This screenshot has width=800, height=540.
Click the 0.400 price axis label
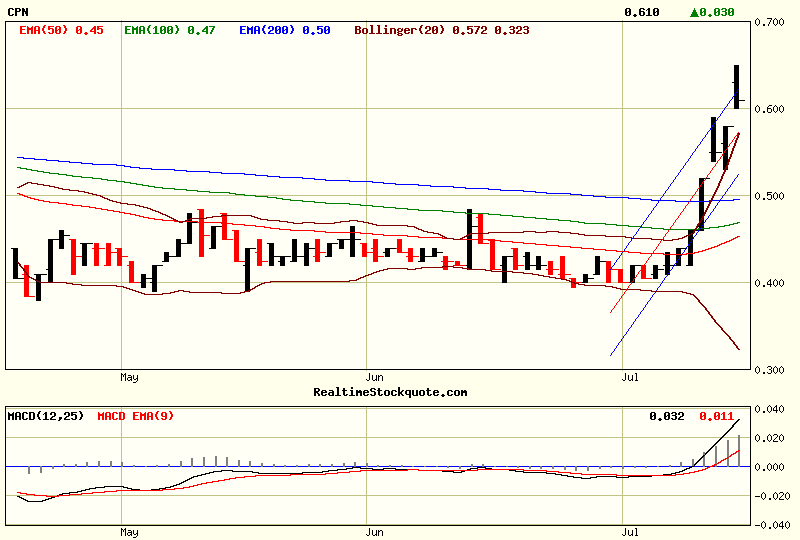[x=769, y=283]
